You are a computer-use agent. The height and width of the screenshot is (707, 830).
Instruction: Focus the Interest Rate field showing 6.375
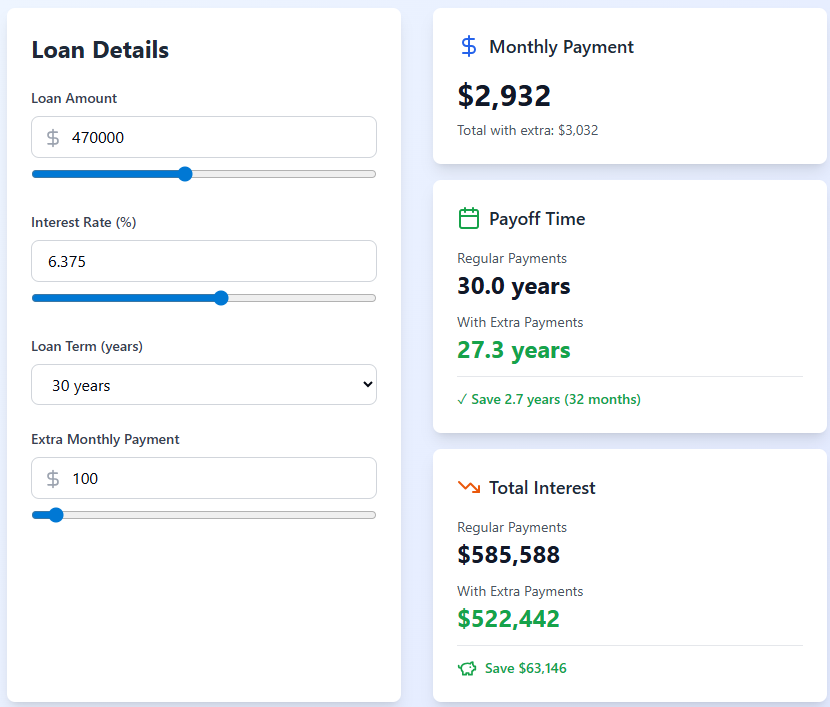click(204, 262)
